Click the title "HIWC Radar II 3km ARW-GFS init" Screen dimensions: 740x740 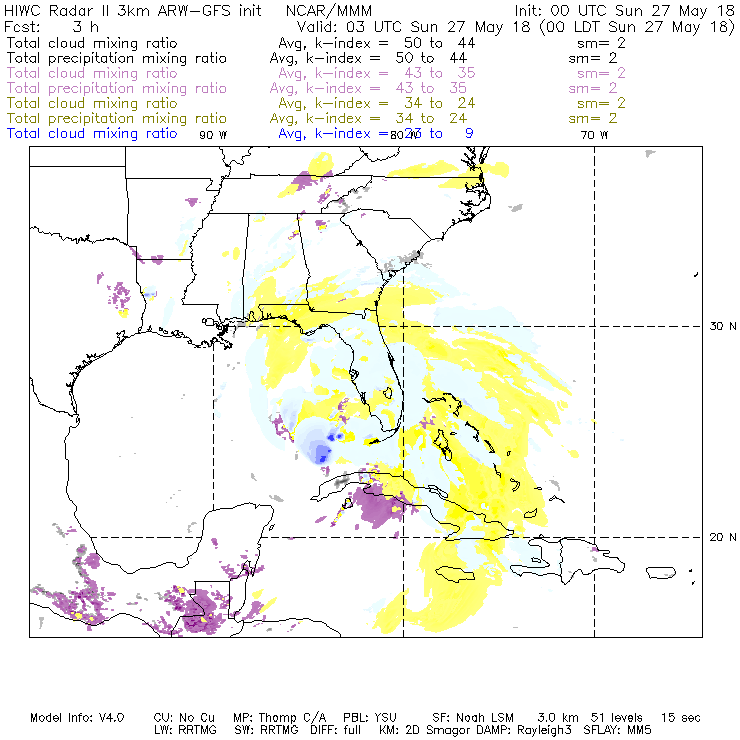coord(133,11)
